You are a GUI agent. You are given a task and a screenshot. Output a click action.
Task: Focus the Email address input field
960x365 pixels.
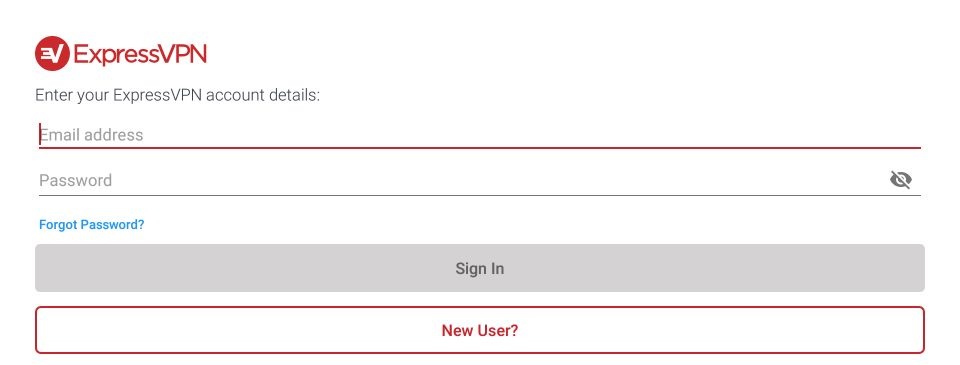pyautogui.click(x=479, y=135)
